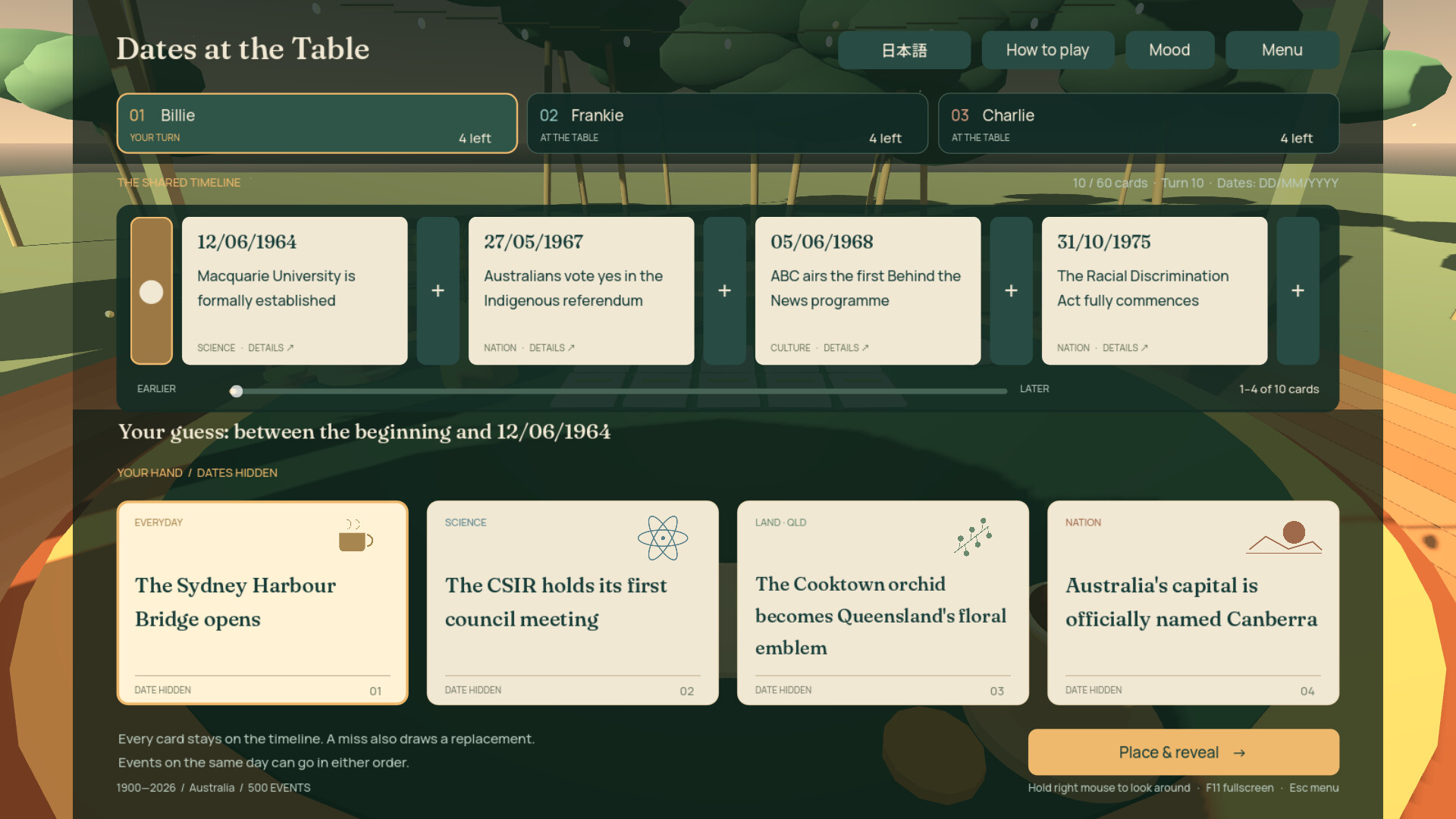Select the highlighted slot before 12/06/1964
Screen dimensions: 1456x819
pos(152,290)
